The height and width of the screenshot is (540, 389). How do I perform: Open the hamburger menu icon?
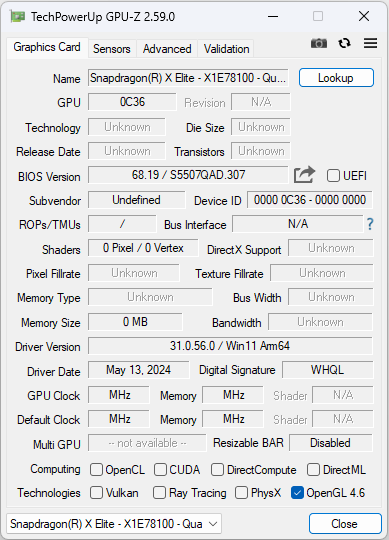pyautogui.click(x=370, y=43)
